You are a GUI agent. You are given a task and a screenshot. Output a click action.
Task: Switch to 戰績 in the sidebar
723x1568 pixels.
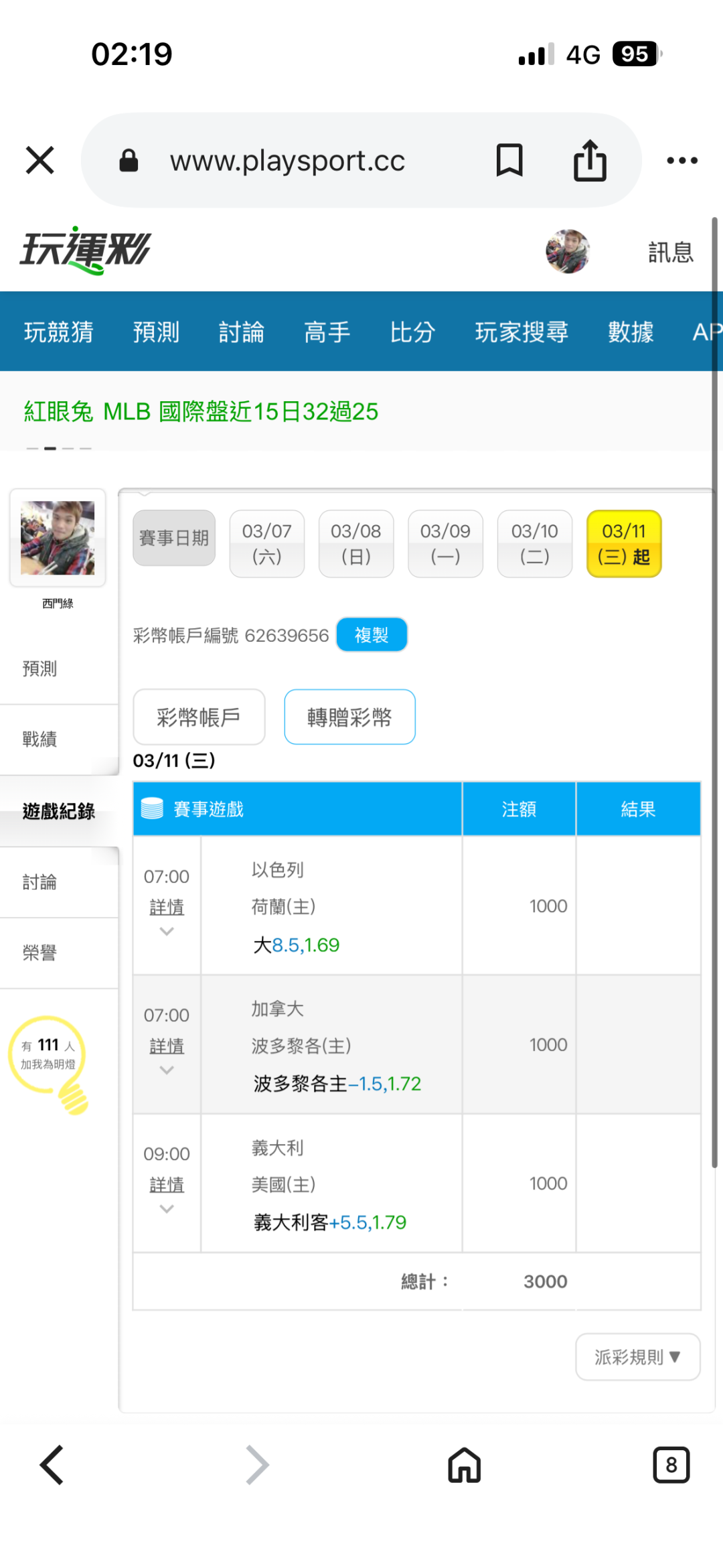coord(40,739)
